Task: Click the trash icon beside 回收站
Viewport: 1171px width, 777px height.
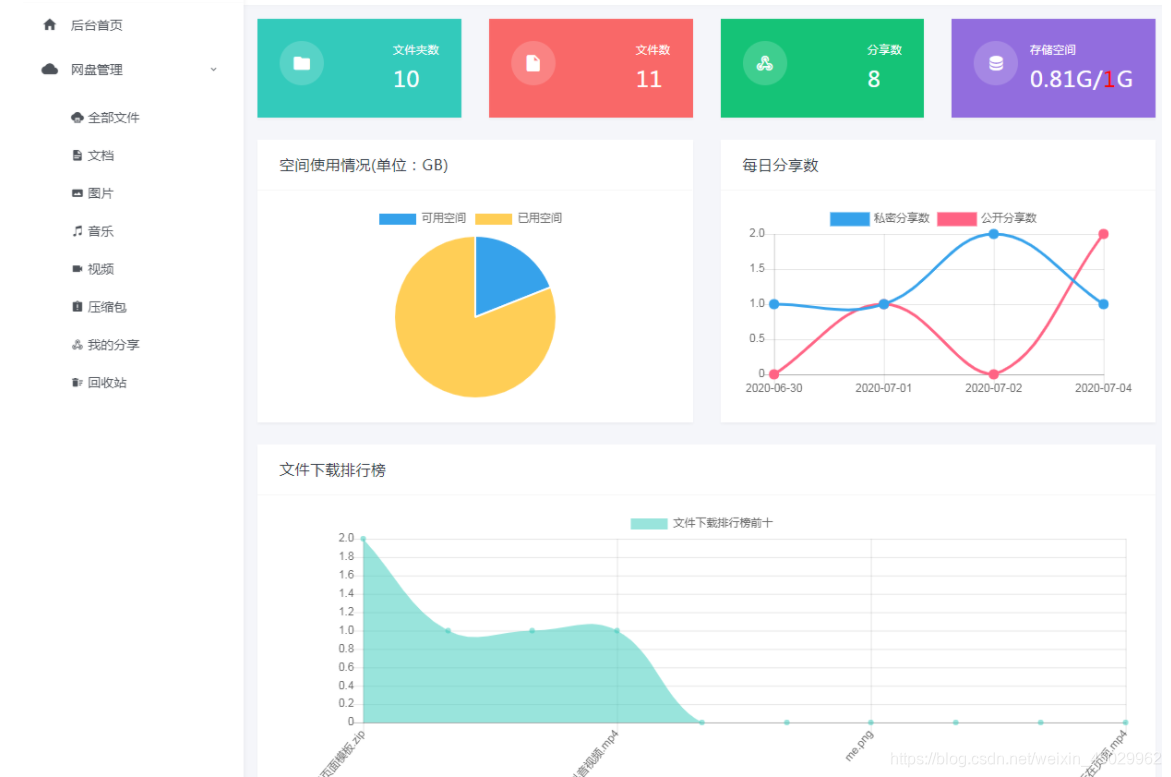Action: [77, 383]
